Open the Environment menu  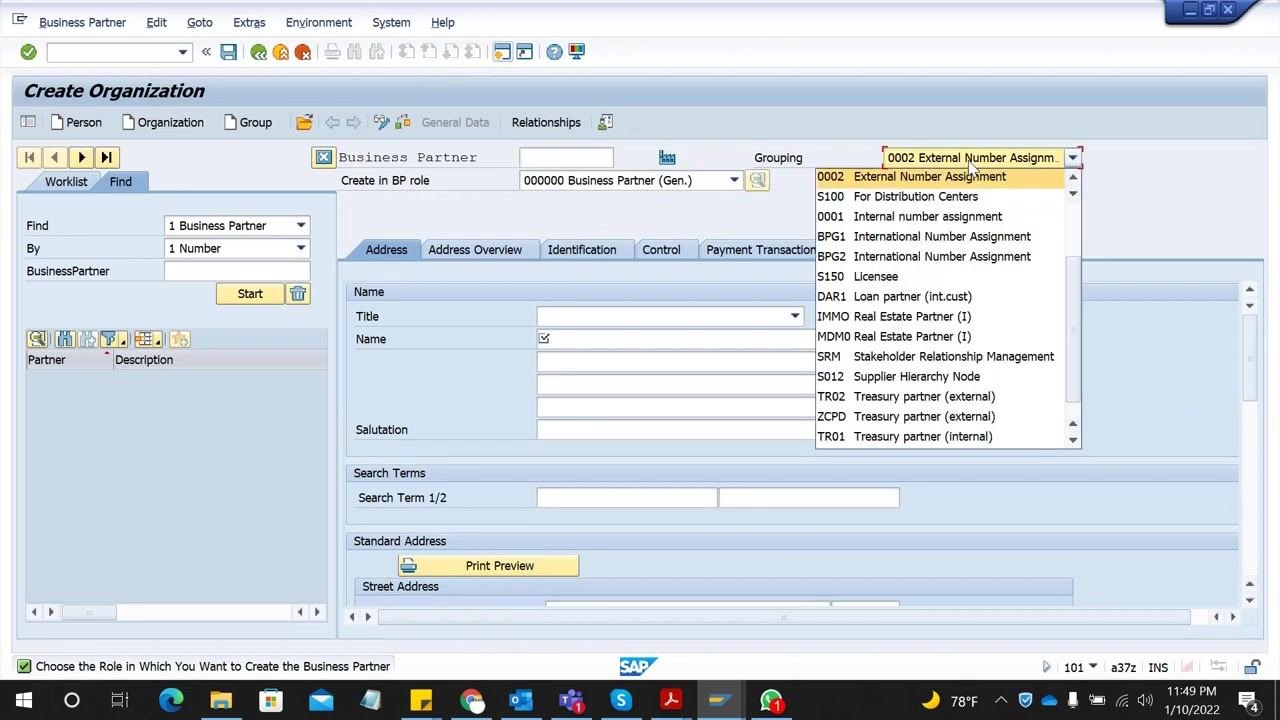point(319,22)
